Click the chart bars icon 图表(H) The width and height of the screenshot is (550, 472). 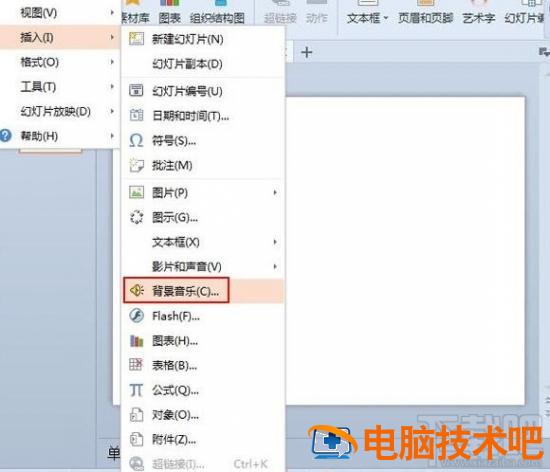coord(136,340)
